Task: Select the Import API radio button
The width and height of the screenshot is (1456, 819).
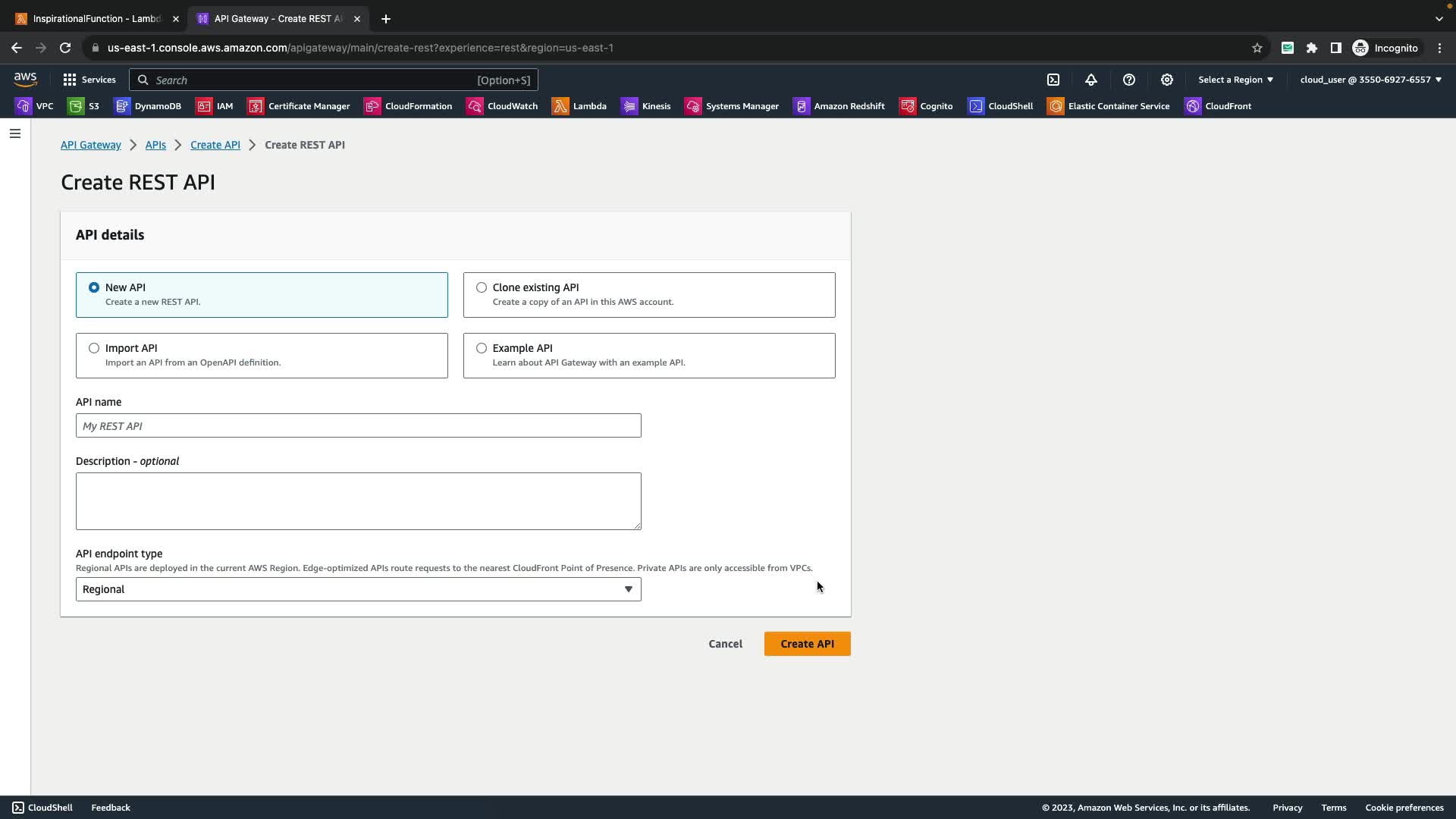Action: [x=94, y=348]
